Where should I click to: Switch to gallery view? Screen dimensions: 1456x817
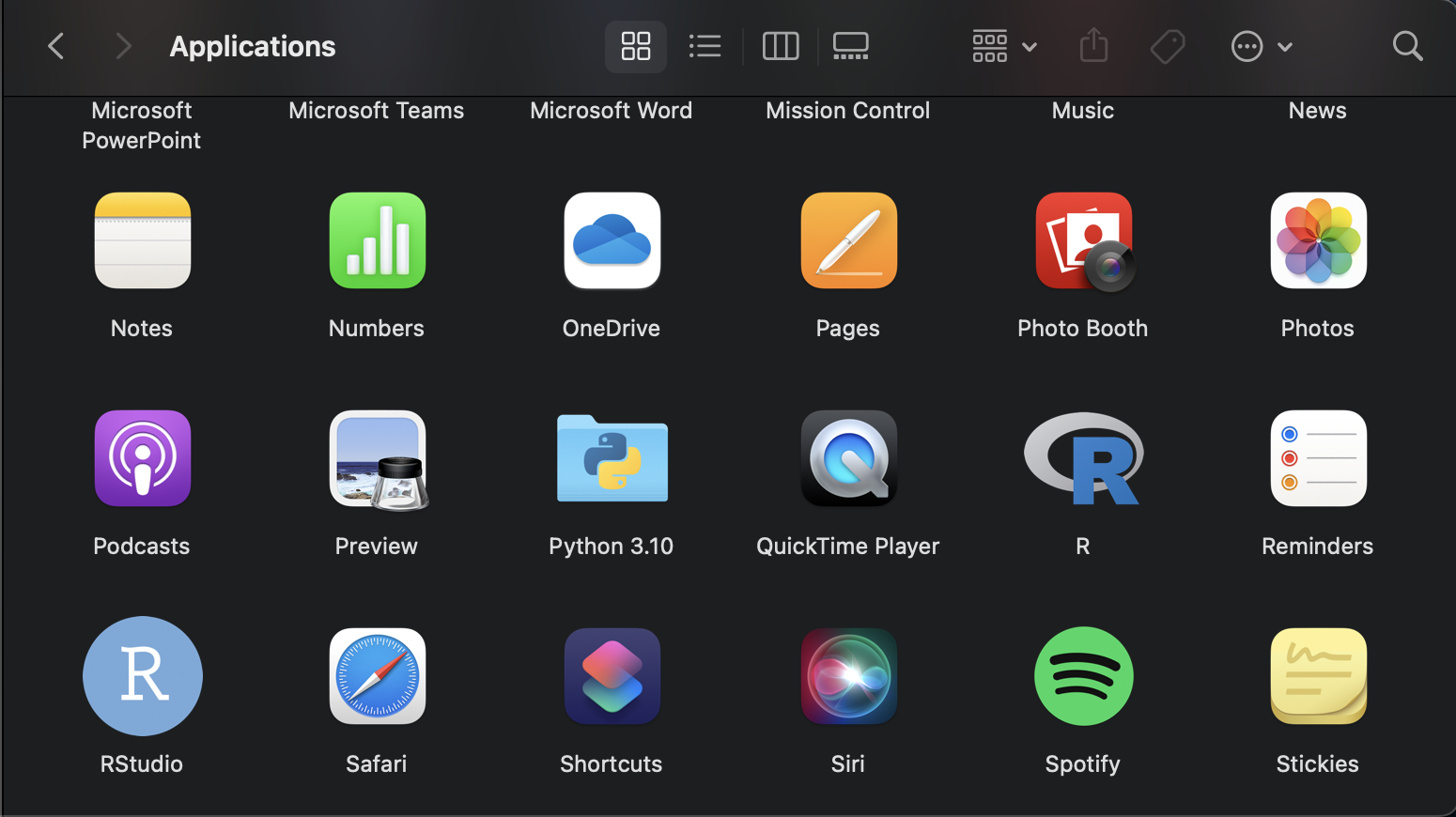851,46
